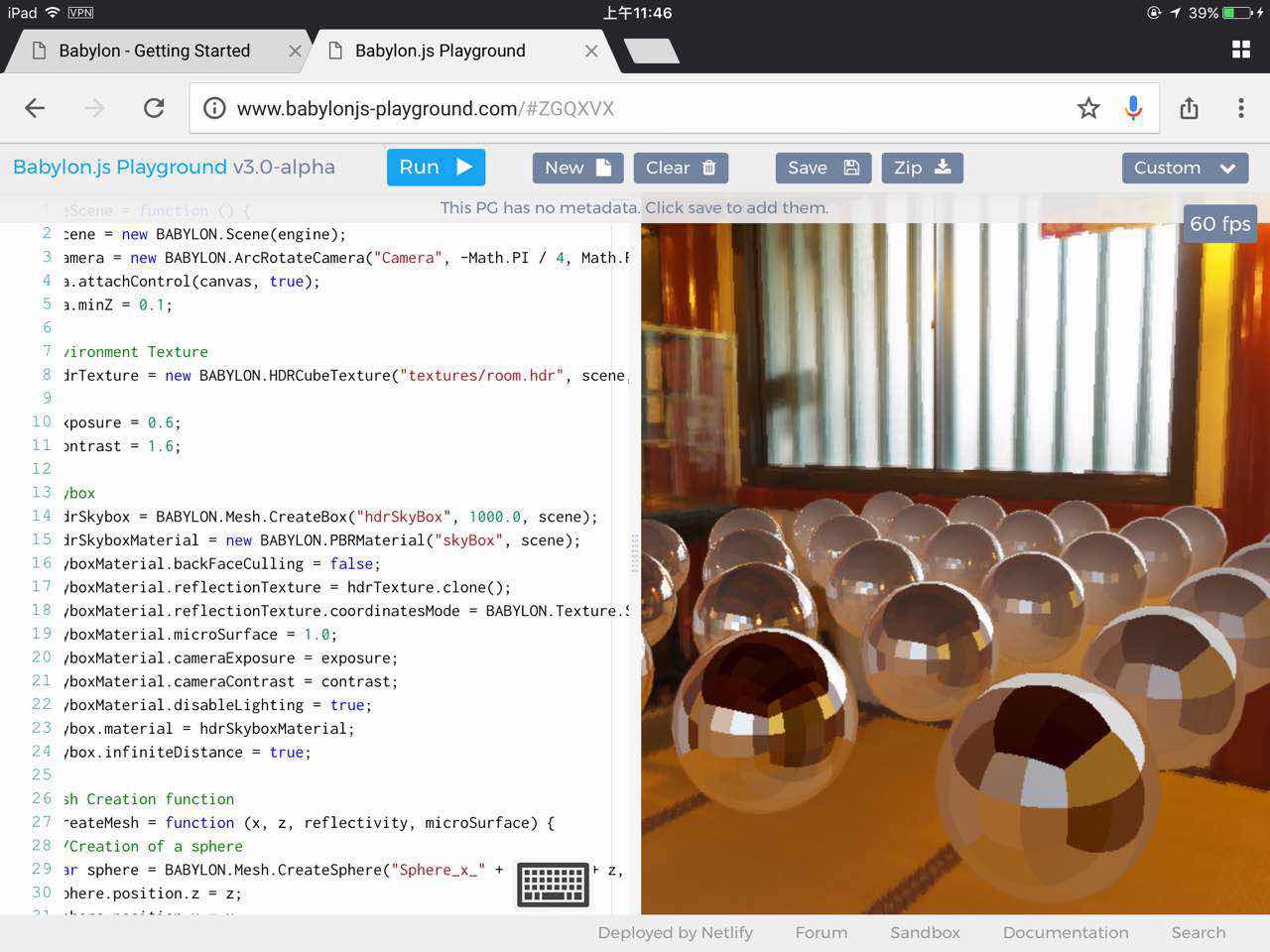Click the exposure value 0.6
This screenshot has height=952, width=1270.
(161, 422)
